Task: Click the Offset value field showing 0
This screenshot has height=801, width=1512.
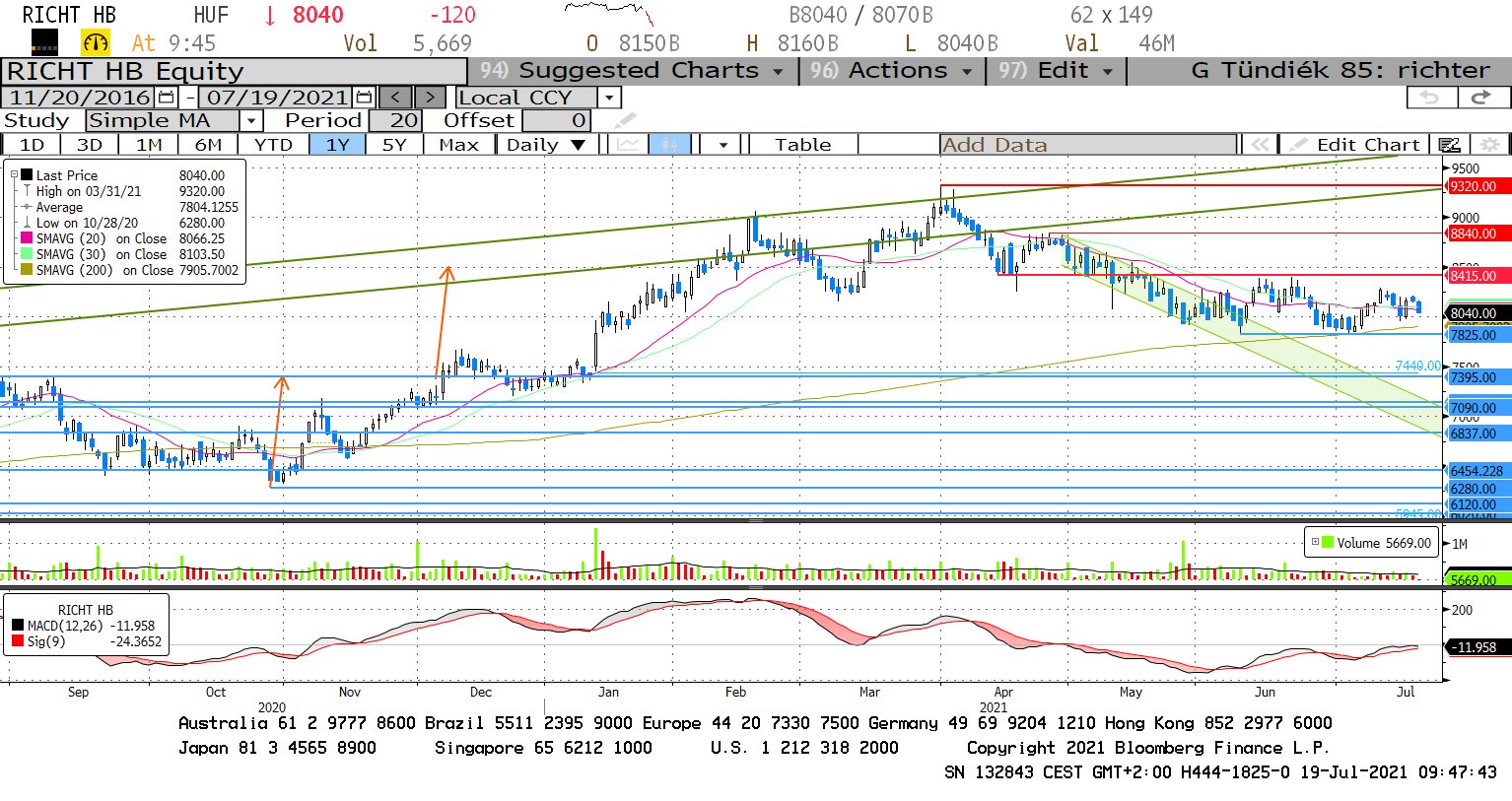Action: pos(556,120)
